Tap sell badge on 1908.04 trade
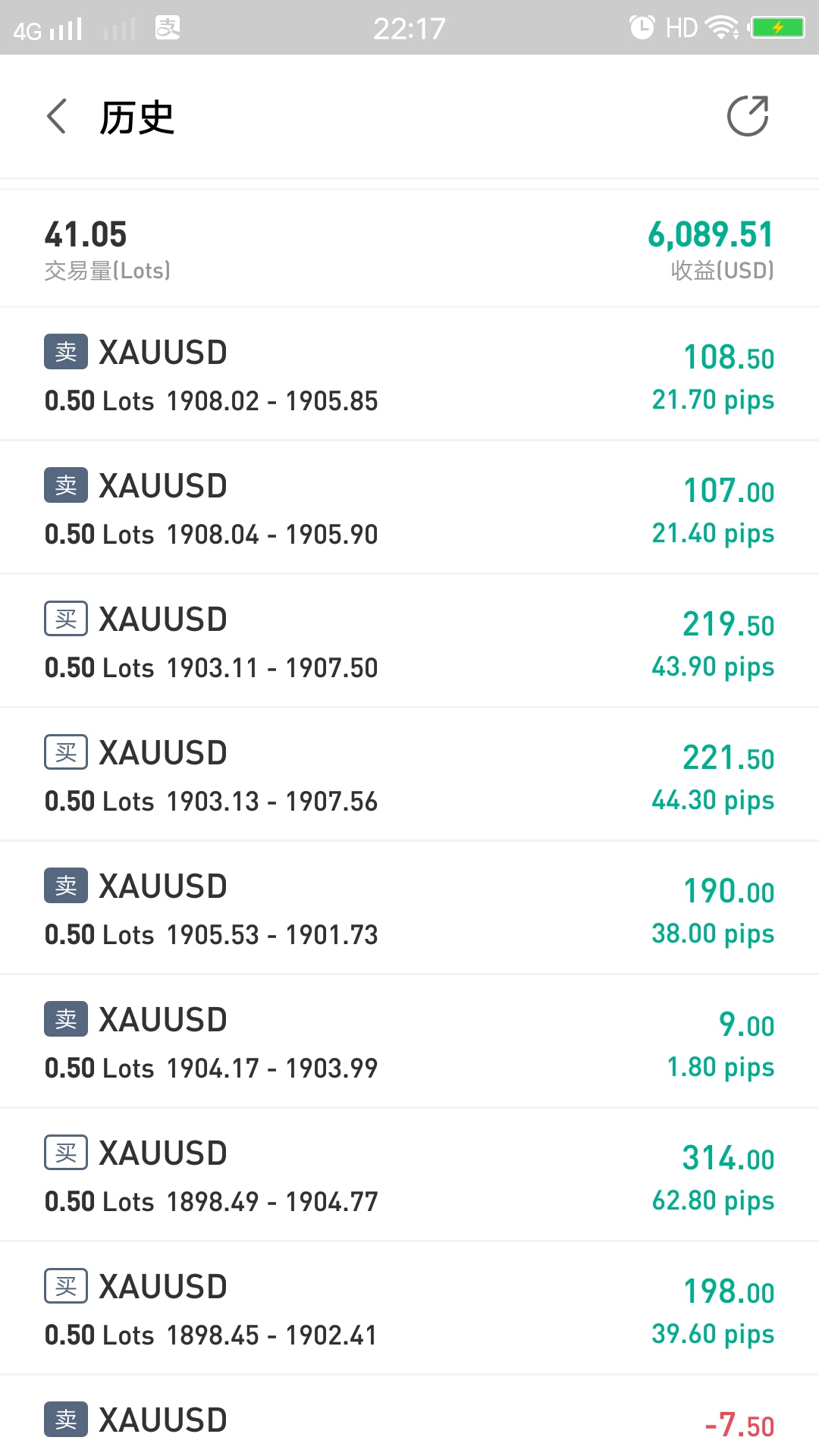Screen dimensions: 819x1456 [x=66, y=485]
